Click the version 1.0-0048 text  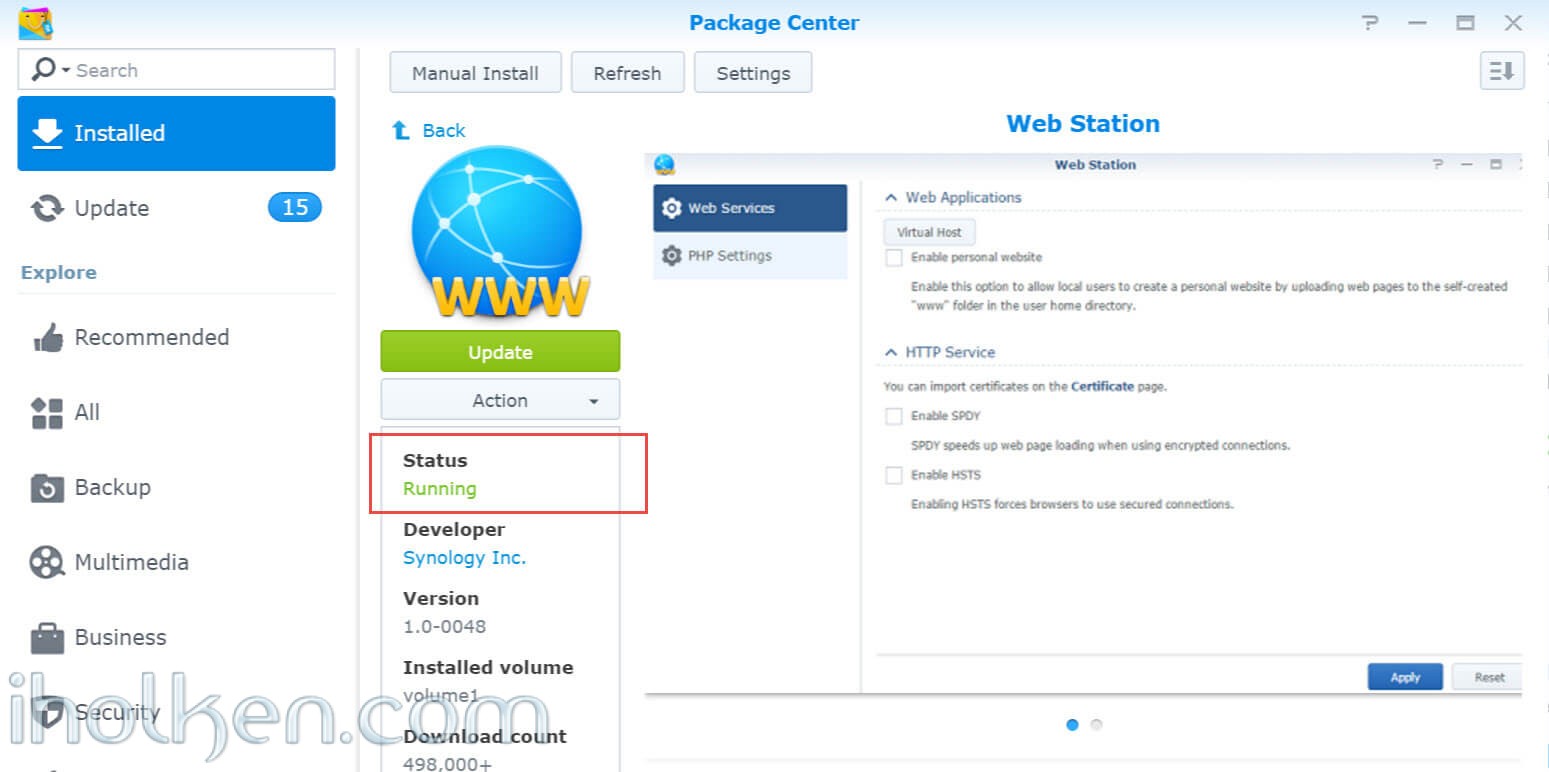pyautogui.click(x=444, y=627)
